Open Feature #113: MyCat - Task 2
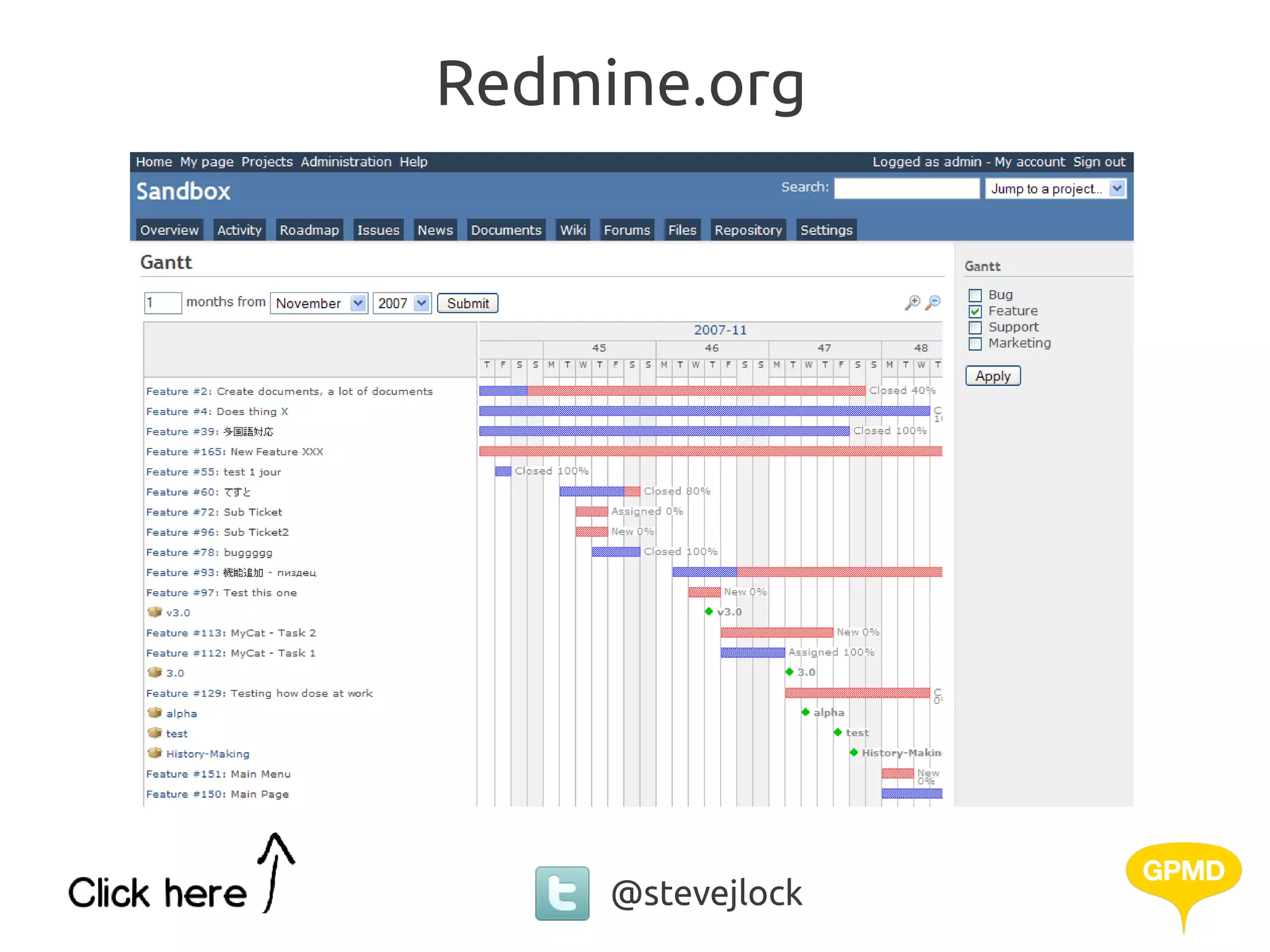Image resolution: width=1270 pixels, height=952 pixels. (x=231, y=633)
